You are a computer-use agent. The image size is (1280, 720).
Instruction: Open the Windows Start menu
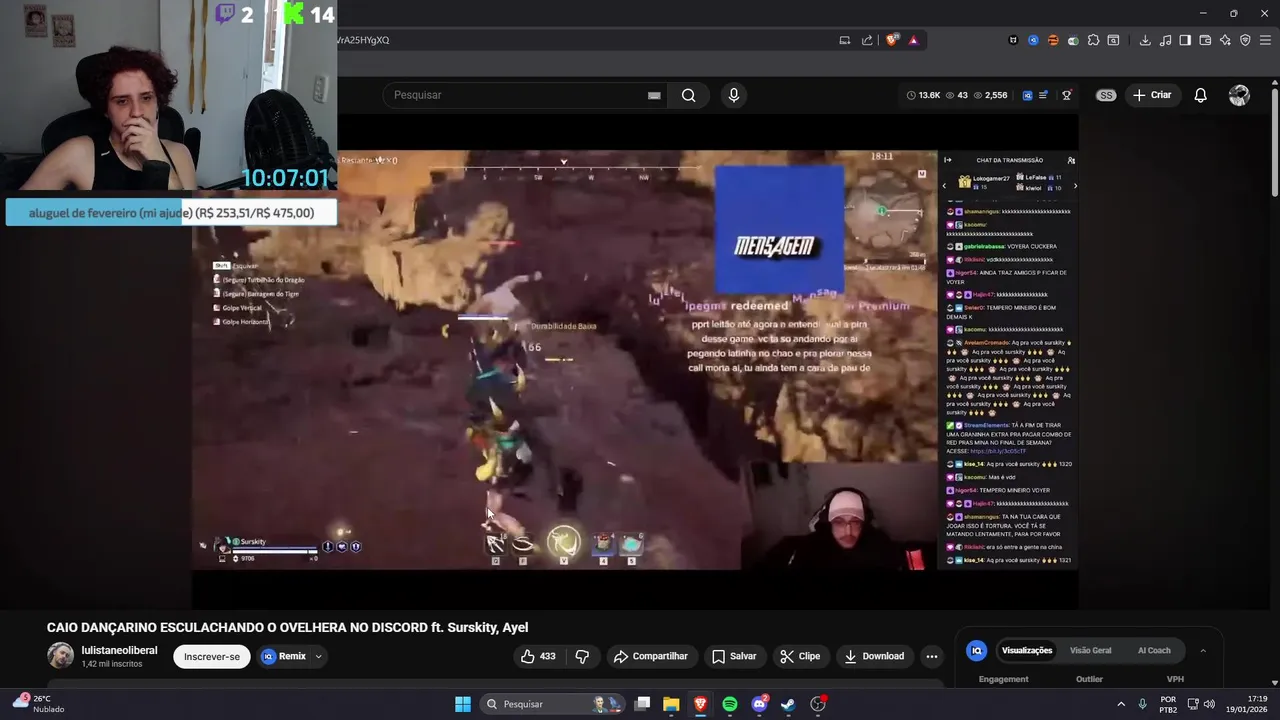tap(463, 704)
